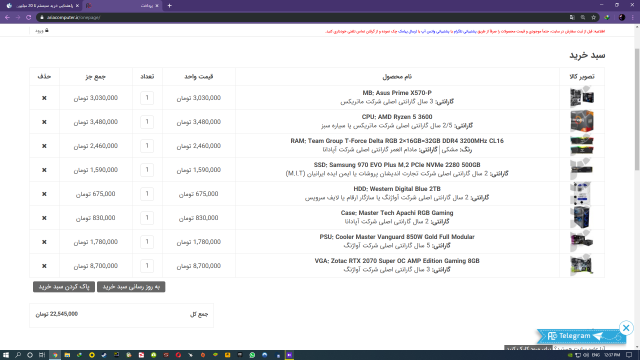Click the quantity field for AMD Ryzen 5 3600
Screen dimensions: 640x360
[147, 122]
